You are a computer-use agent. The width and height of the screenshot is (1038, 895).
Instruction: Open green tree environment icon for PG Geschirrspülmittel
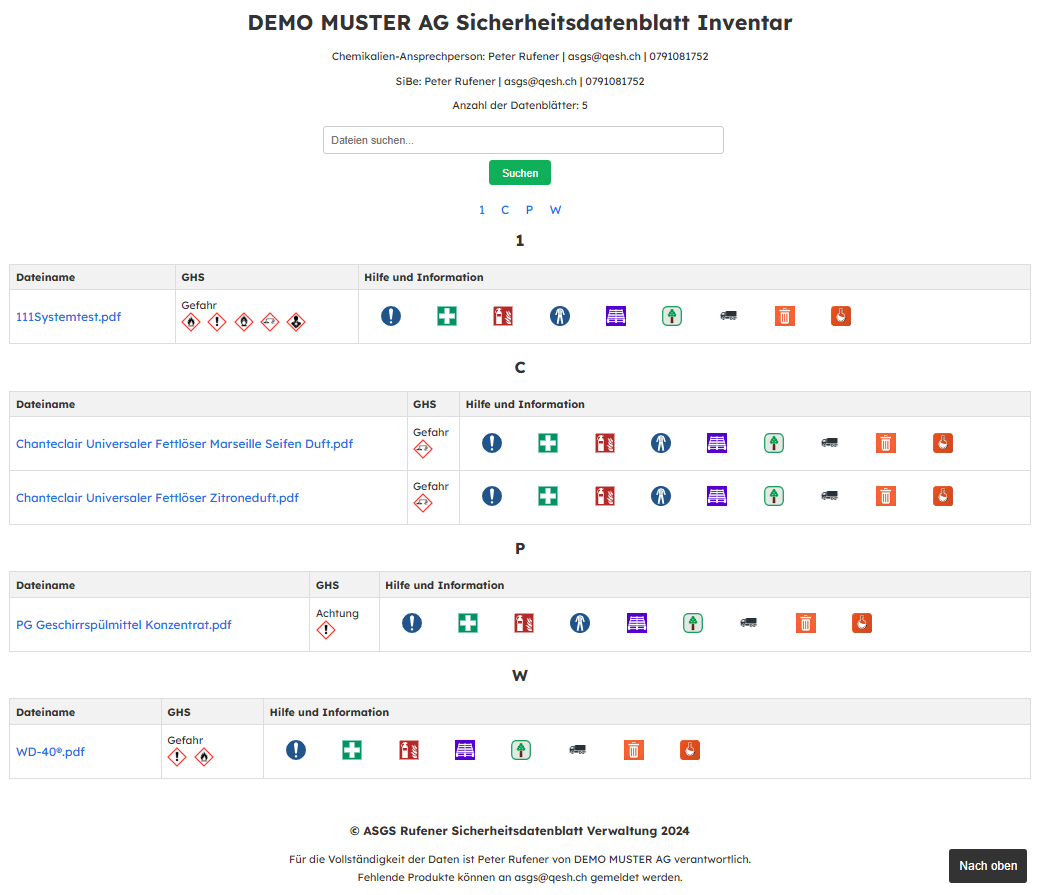point(693,623)
